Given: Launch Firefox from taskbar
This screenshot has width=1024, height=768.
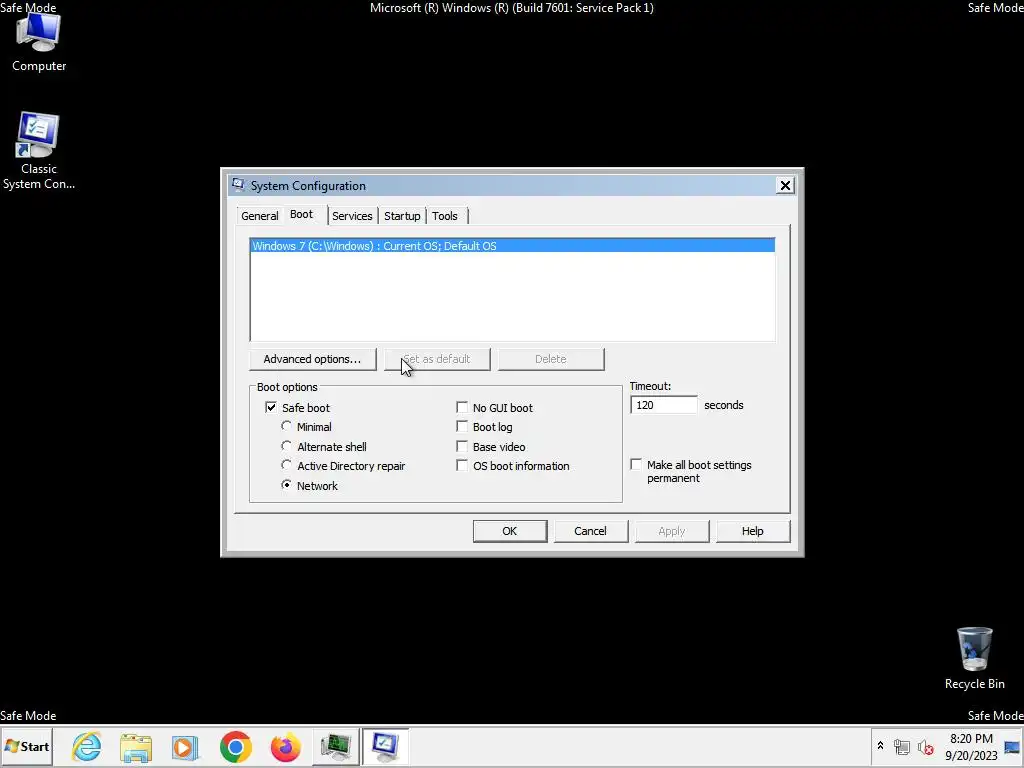Looking at the screenshot, I should 285,747.
